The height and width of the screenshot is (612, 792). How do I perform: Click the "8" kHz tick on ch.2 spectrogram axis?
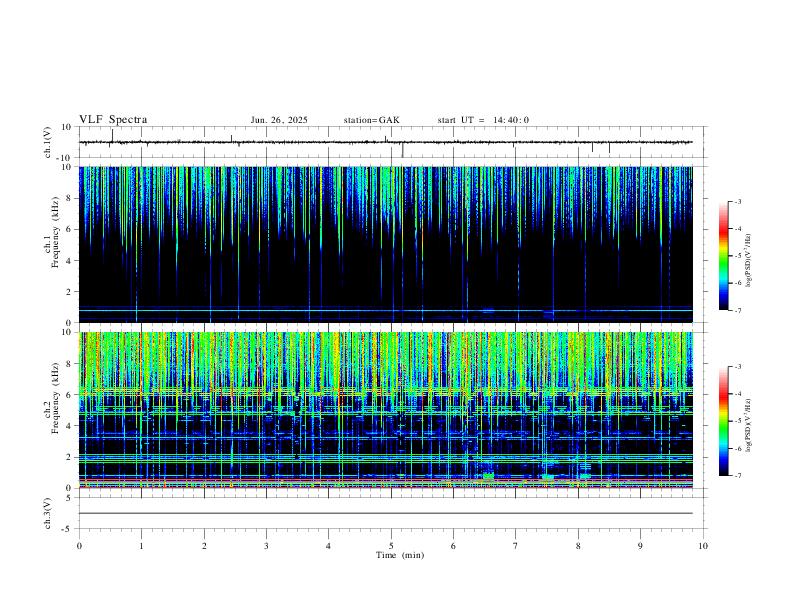point(69,364)
